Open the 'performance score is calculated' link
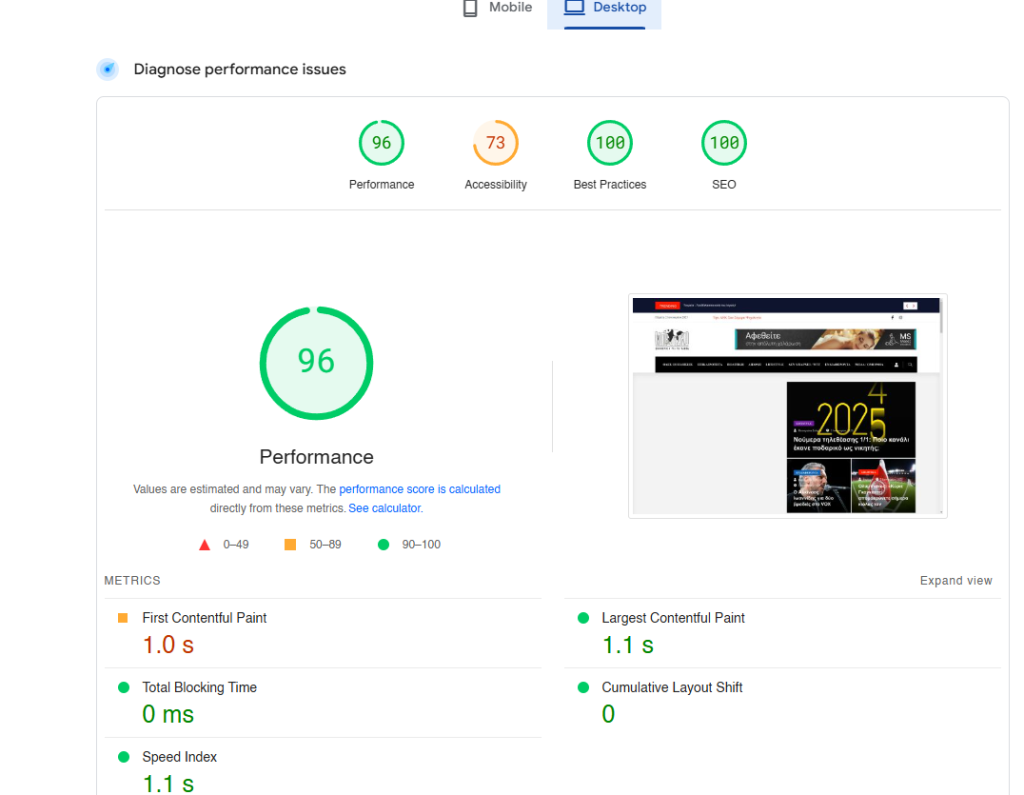Image resolution: width=1024 pixels, height=795 pixels. [419, 489]
